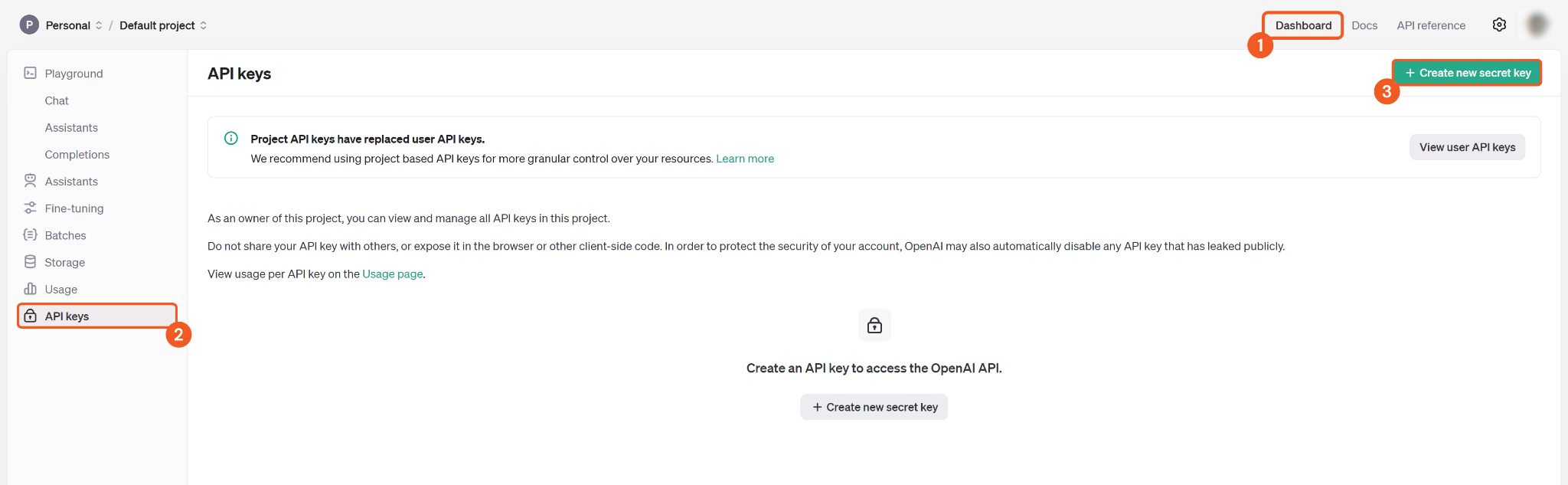The image size is (1568, 485).
Task: Click the green Create new secret key button
Action: click(x=1467, y=73)
